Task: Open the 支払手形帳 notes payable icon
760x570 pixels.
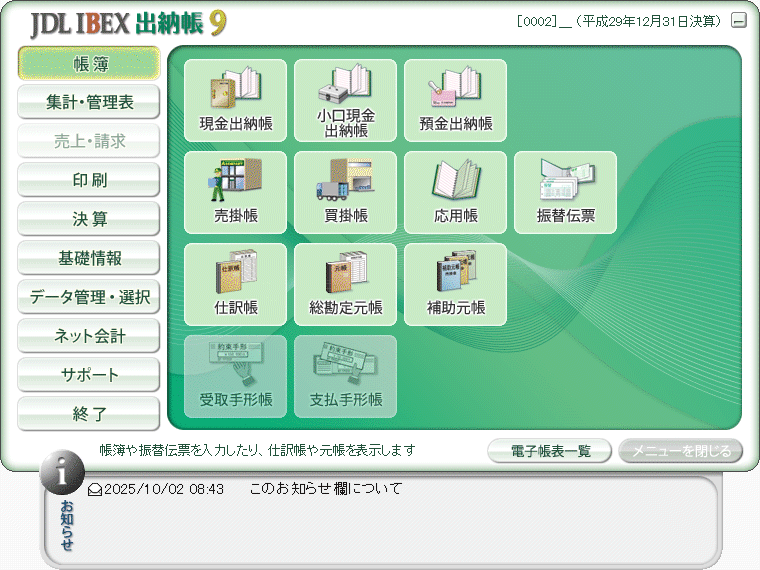Action: [346, 377]
